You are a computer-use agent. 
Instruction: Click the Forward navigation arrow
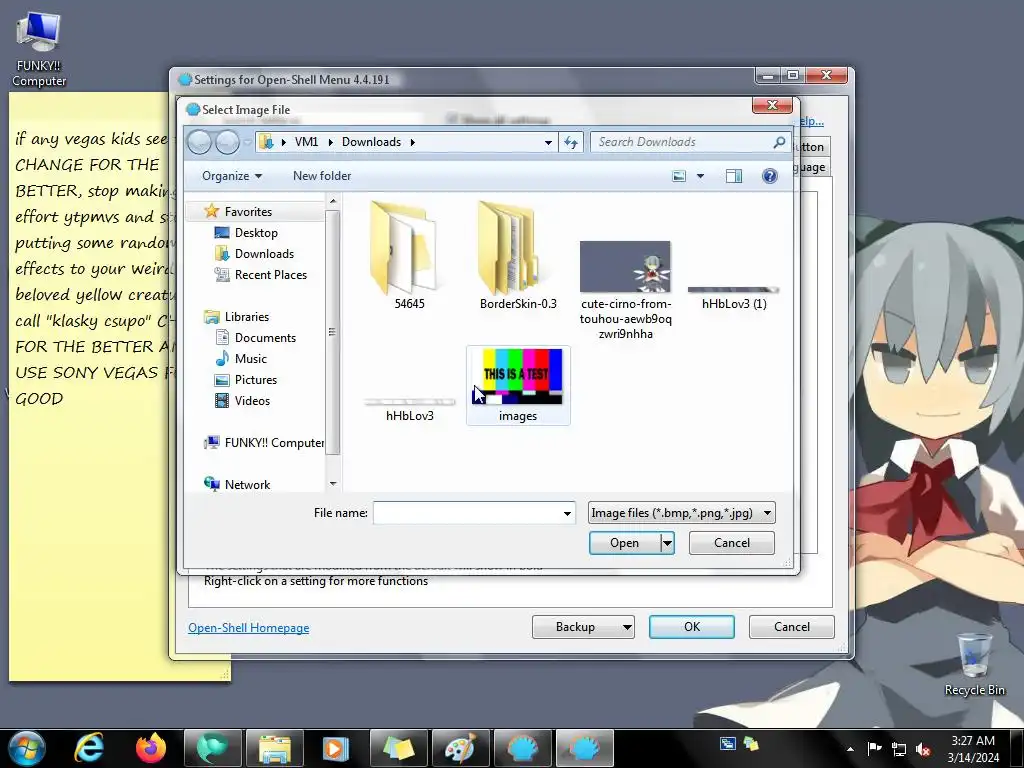point(227,142)
